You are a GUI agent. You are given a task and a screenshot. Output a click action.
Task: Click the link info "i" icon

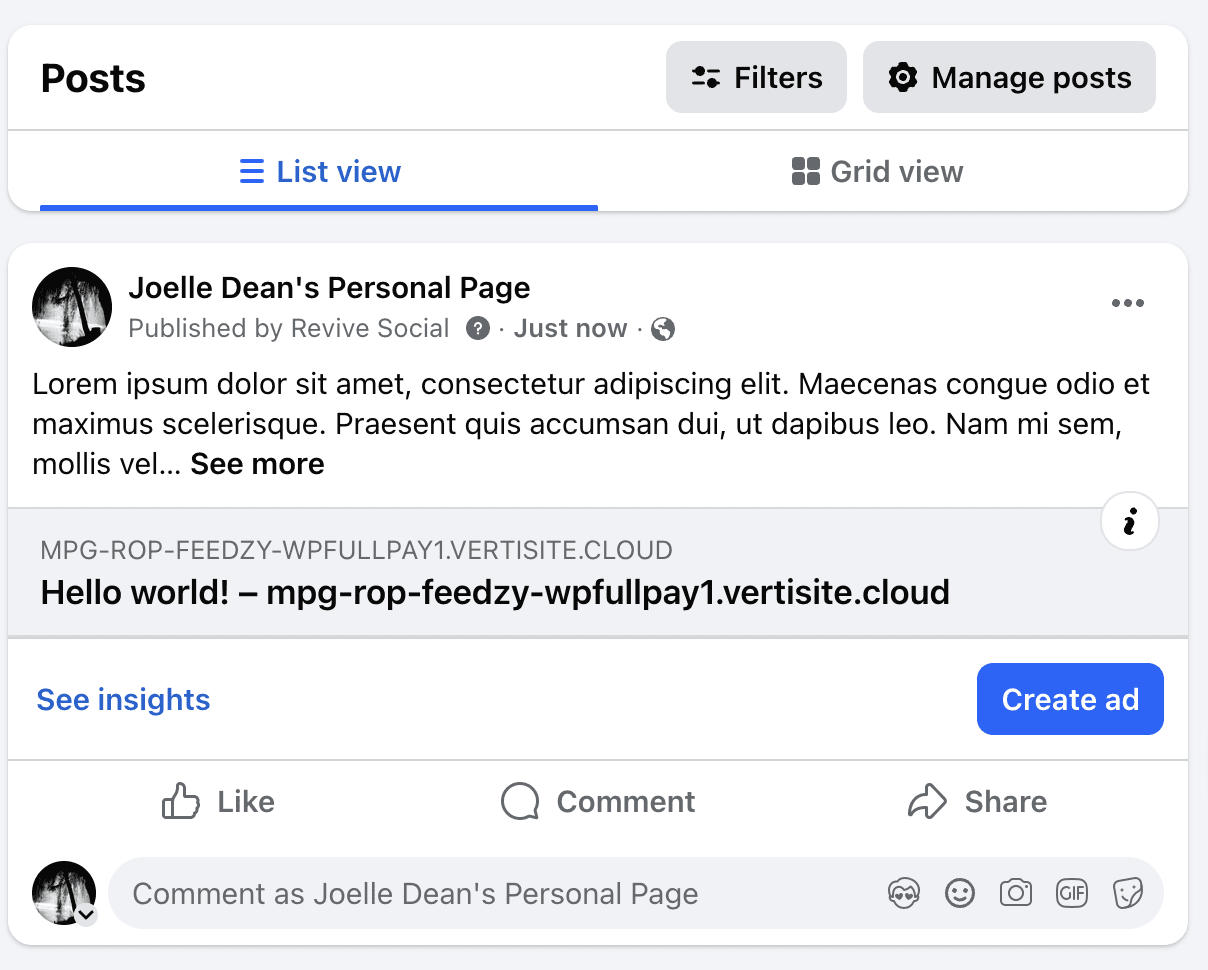coord(1130,522)
